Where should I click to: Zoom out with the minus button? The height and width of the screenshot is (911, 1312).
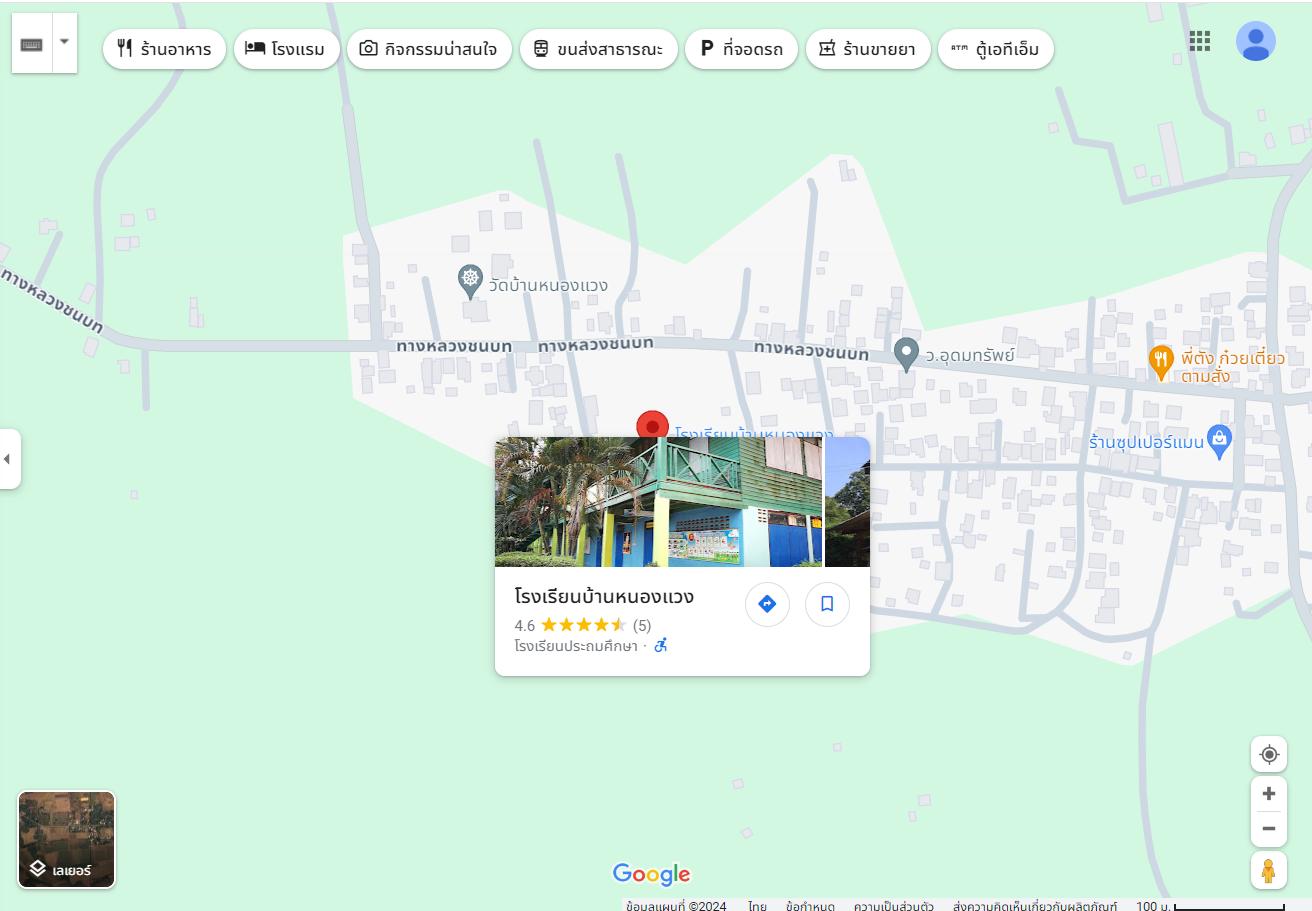(x=1269, y=828)
